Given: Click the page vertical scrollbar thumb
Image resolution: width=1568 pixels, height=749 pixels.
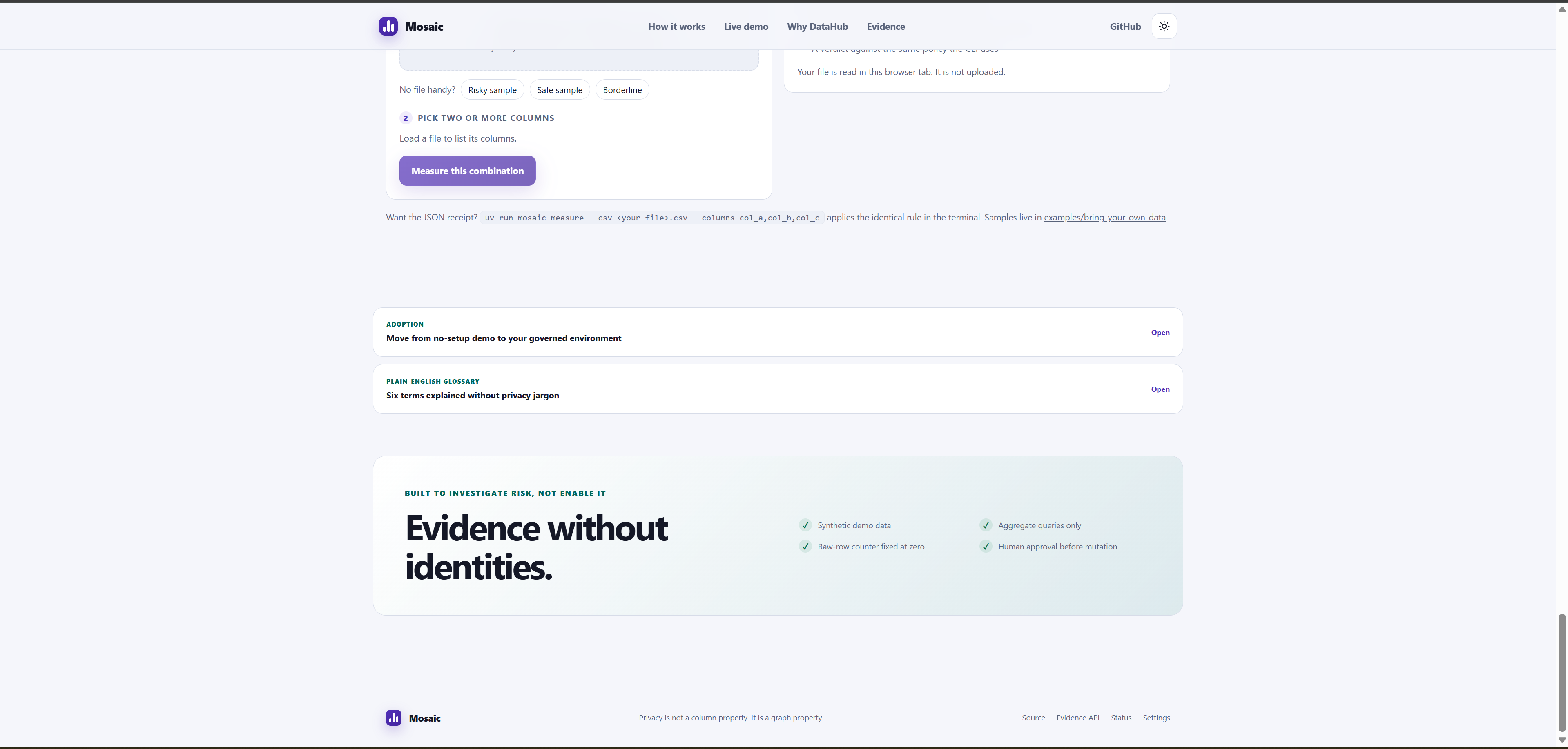Looking at the screenshot, I should coord(1561,672).
